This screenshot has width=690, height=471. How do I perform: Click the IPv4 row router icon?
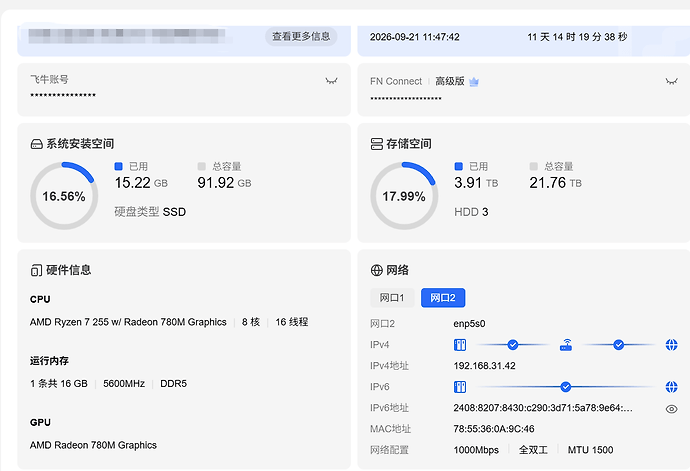click(x=566, y=345)
